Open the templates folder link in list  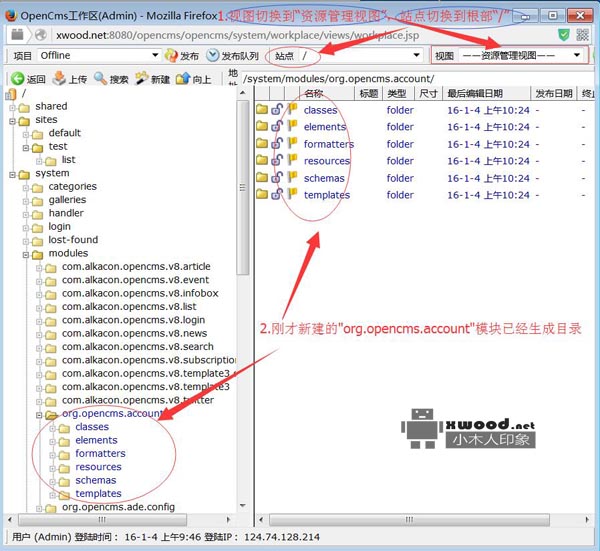pos(327,195)
